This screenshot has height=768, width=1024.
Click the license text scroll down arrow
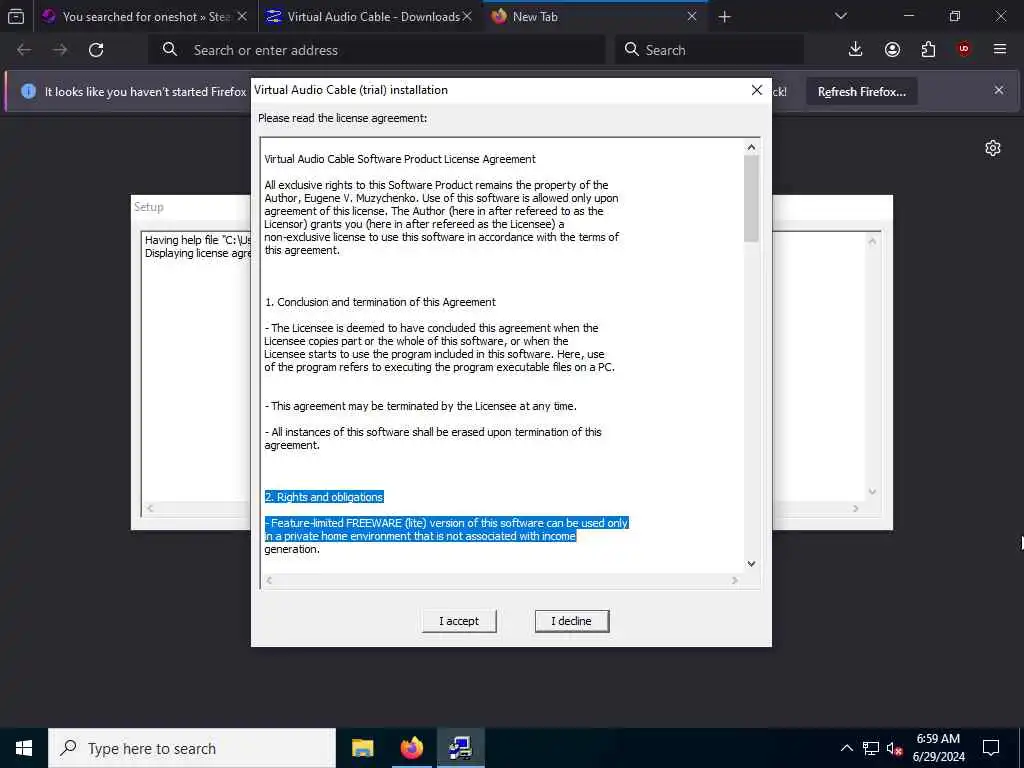pyautogui.click(x=751, y=564)
